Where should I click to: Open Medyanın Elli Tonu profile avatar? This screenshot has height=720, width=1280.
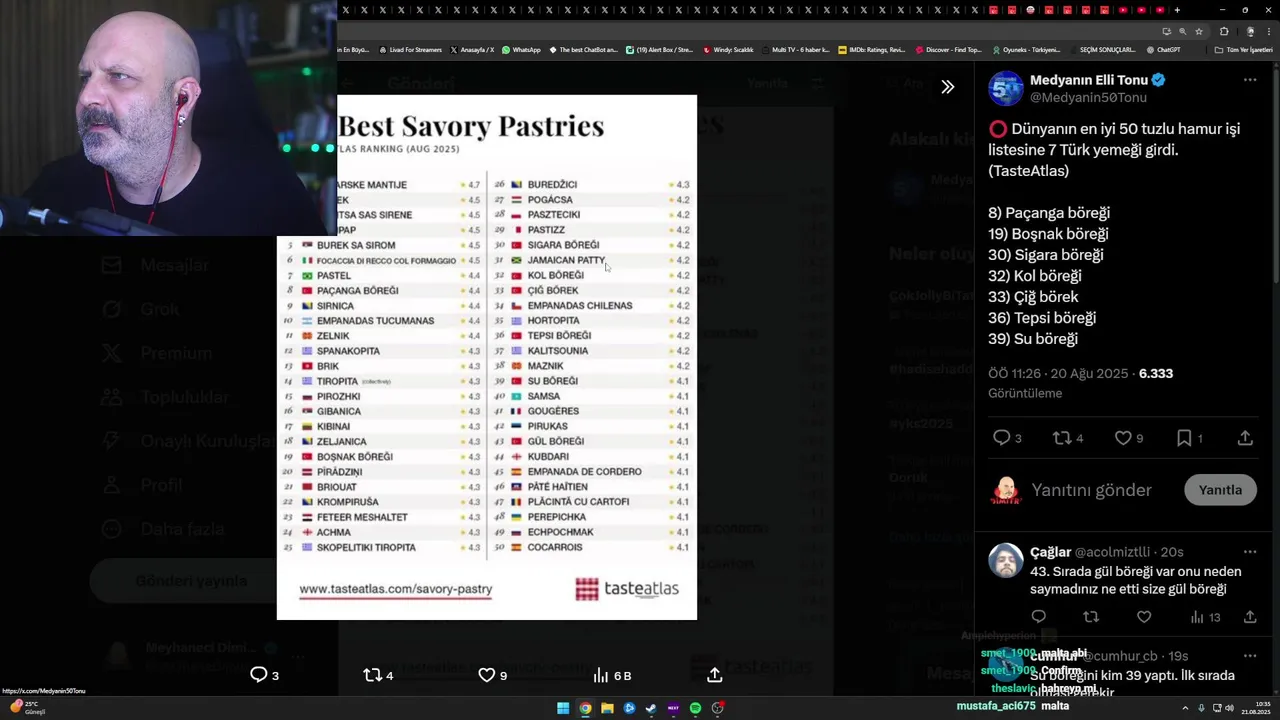1006,88
